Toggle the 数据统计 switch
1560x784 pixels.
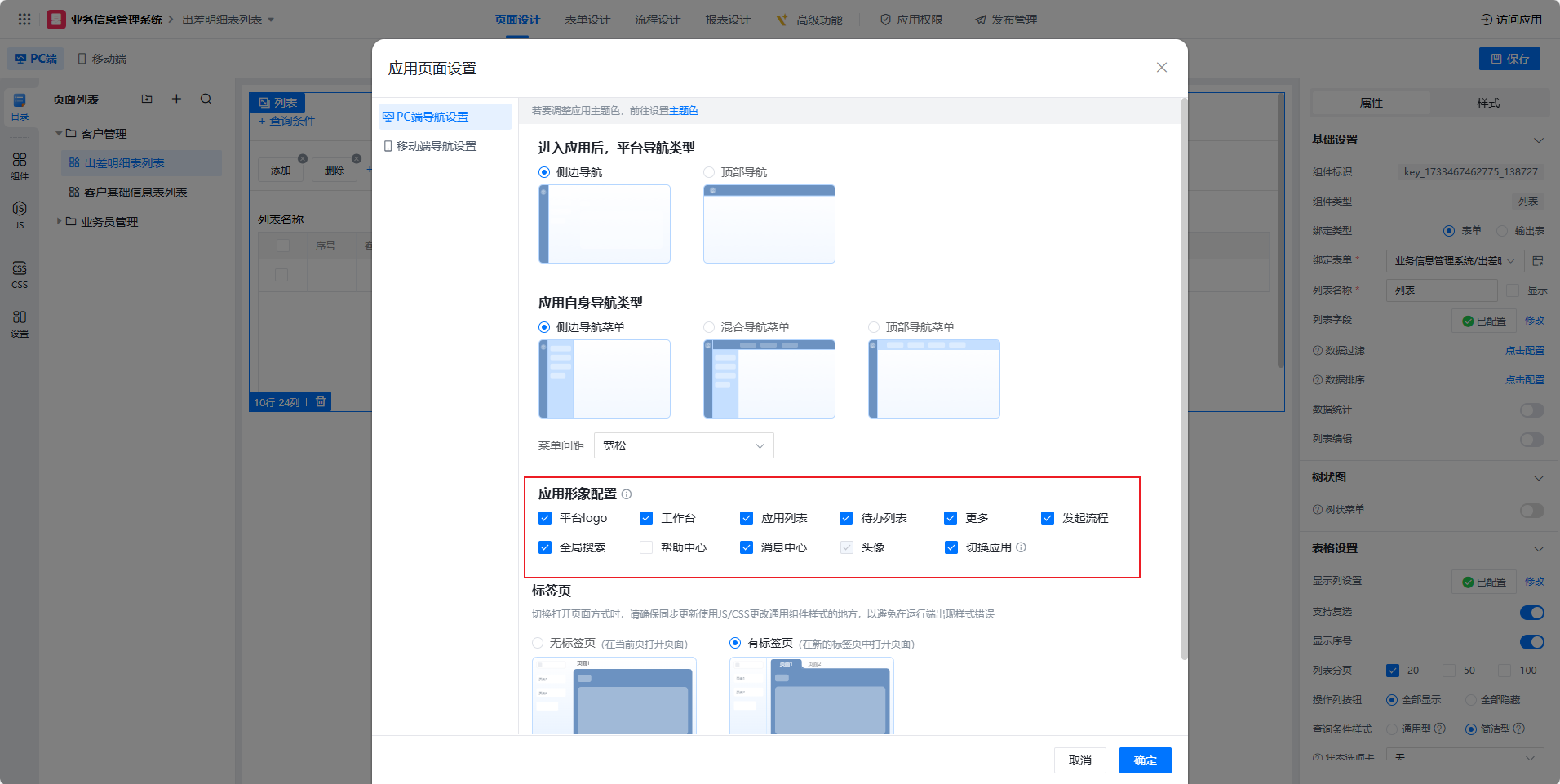coord(1531,410)
